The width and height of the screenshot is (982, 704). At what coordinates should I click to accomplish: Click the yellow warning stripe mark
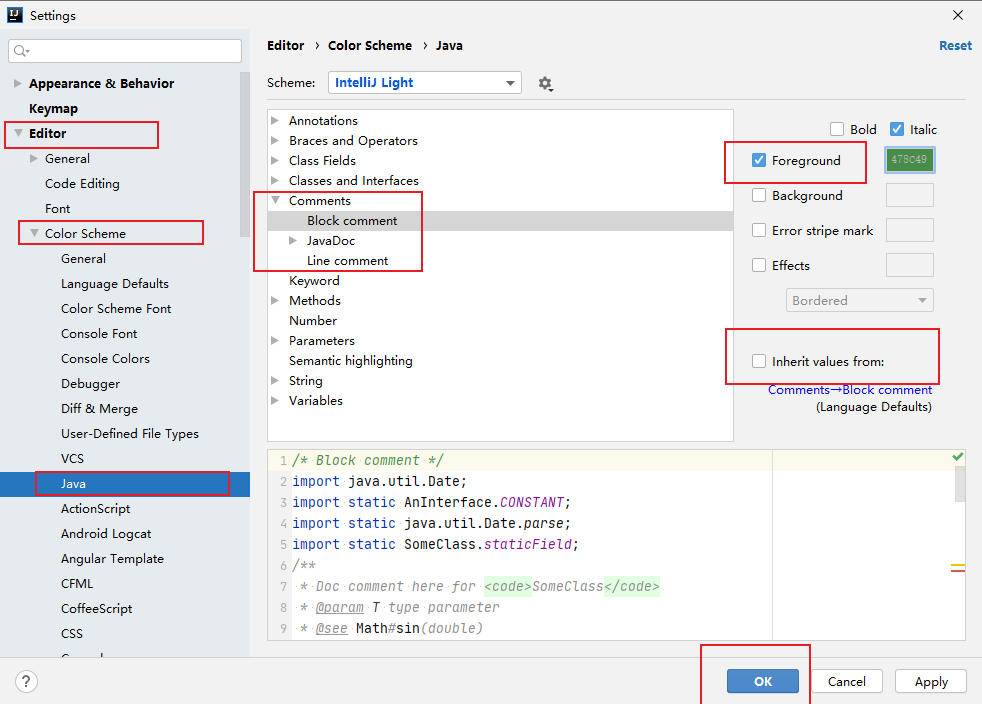click(958, 568)
